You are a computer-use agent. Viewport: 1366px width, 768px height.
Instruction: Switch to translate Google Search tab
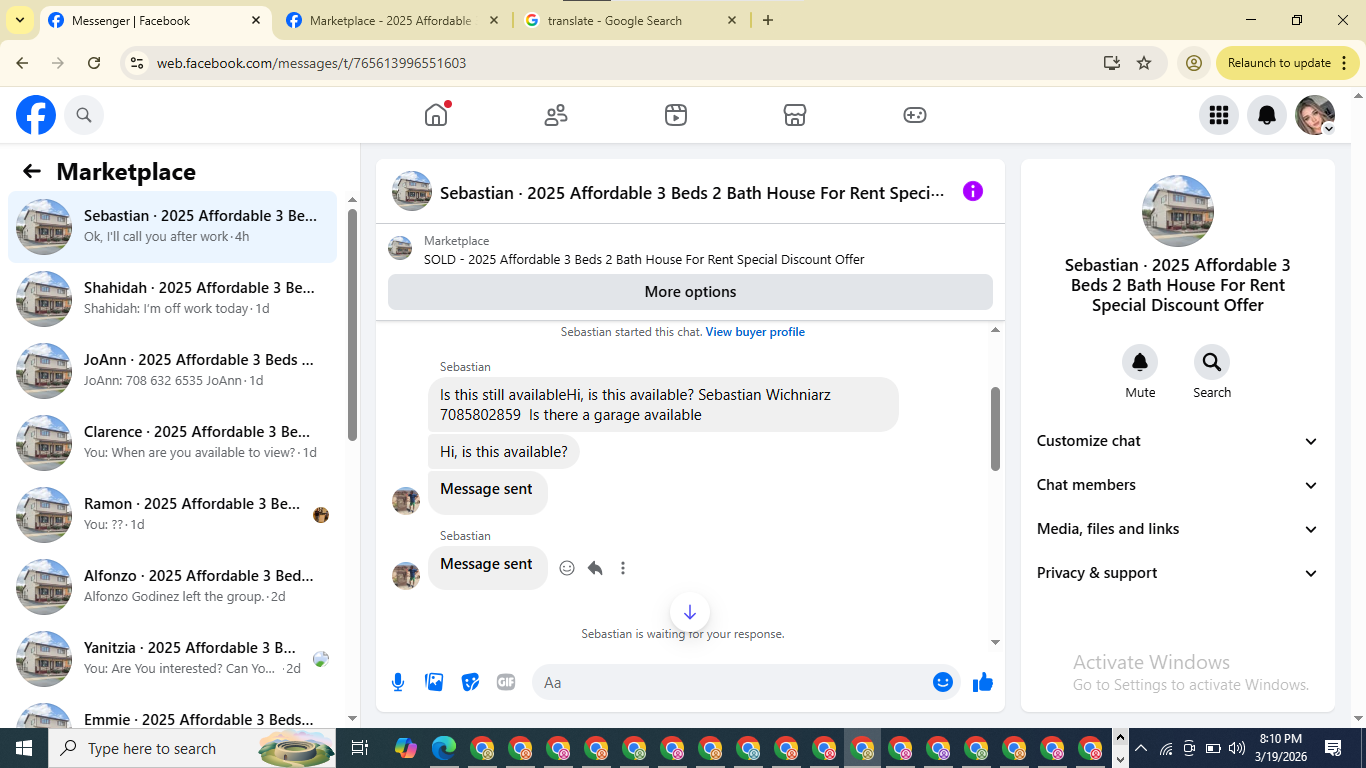(631, 20)
